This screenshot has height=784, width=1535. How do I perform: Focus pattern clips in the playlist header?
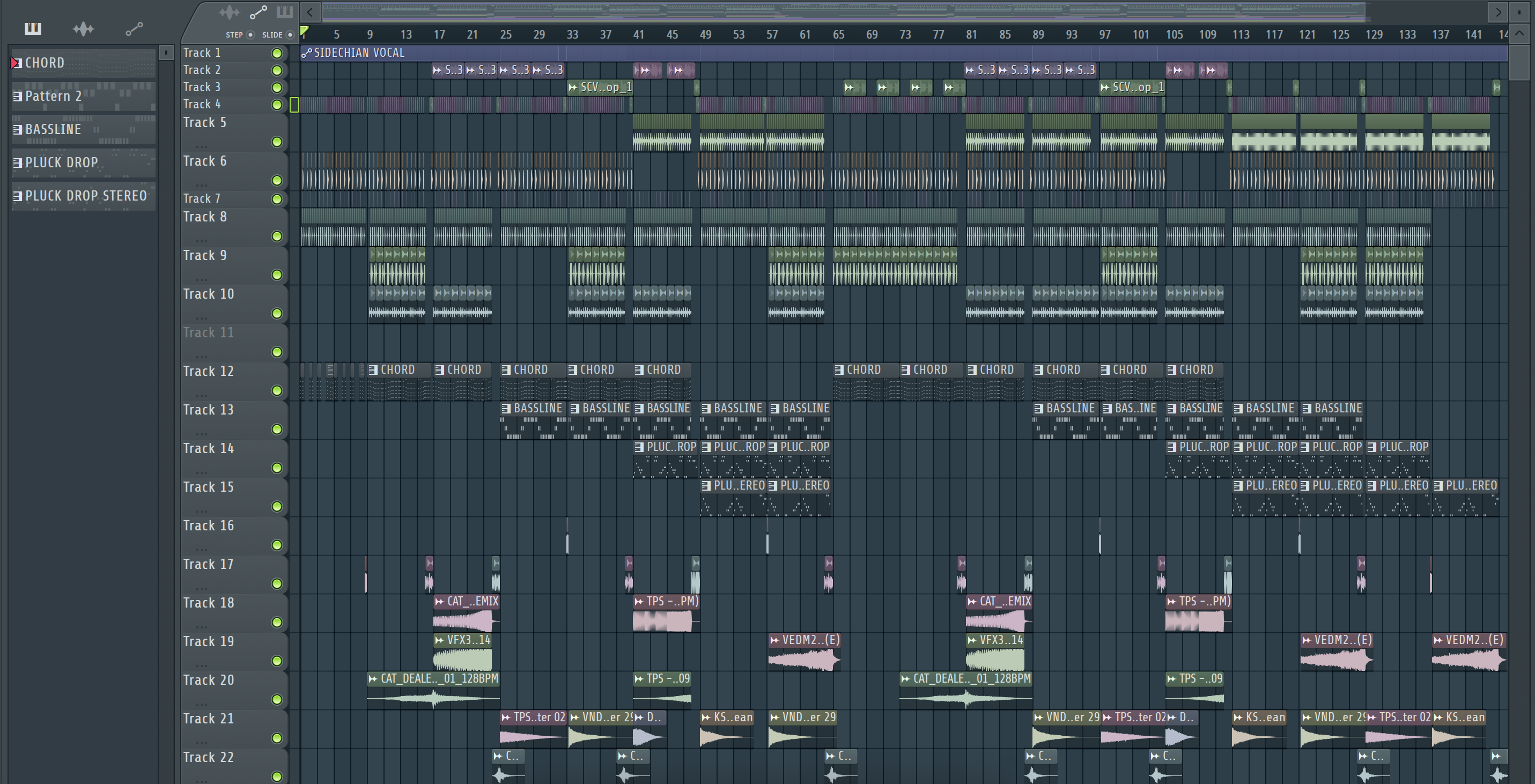[x=285, y=12]
